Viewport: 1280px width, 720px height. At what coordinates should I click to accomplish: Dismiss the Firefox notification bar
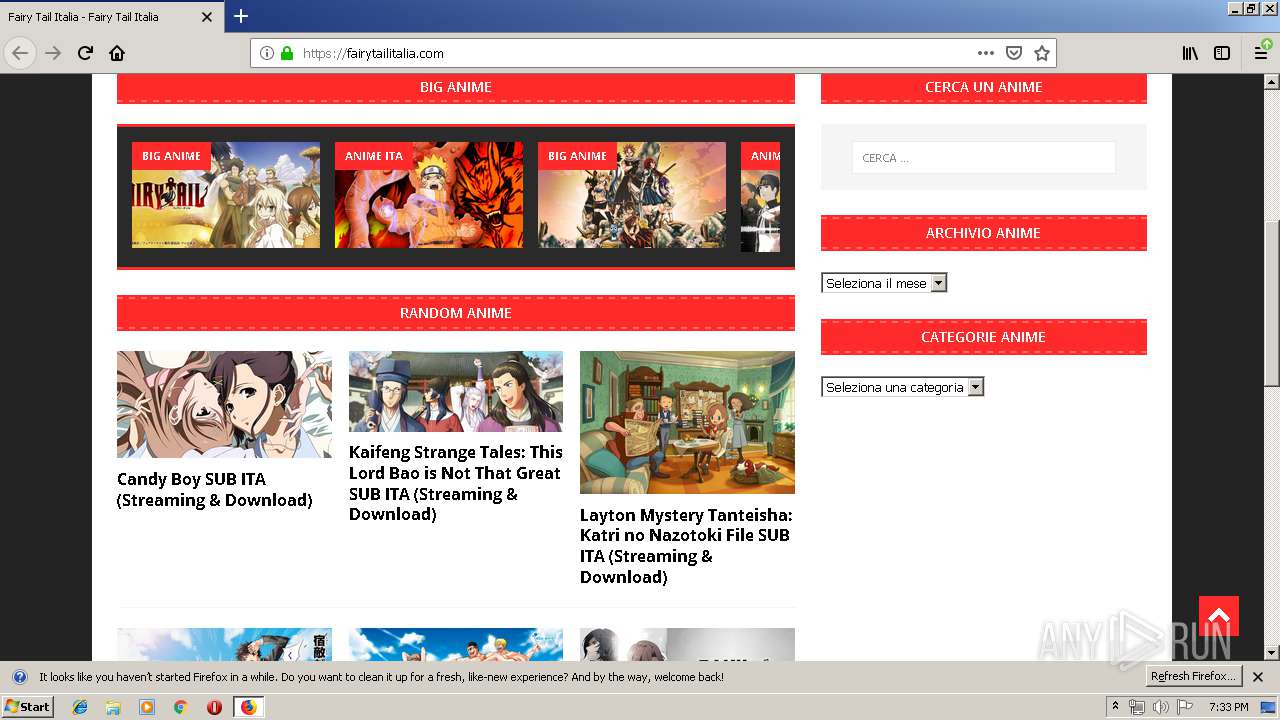click(1258, 677)
